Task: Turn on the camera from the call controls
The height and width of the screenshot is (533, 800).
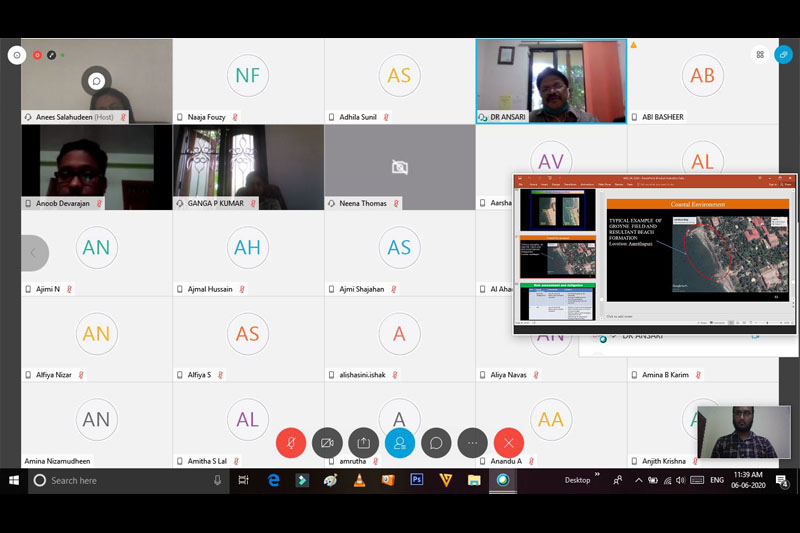Action: point(327,442)
